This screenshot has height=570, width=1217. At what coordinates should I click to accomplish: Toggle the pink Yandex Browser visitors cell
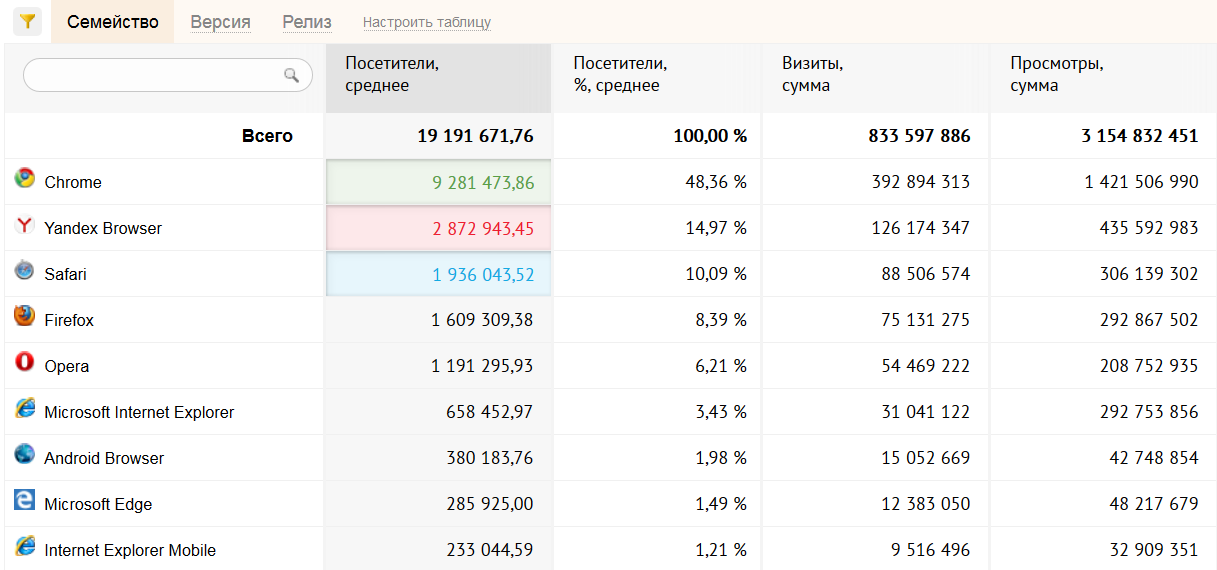coord(438,228)
